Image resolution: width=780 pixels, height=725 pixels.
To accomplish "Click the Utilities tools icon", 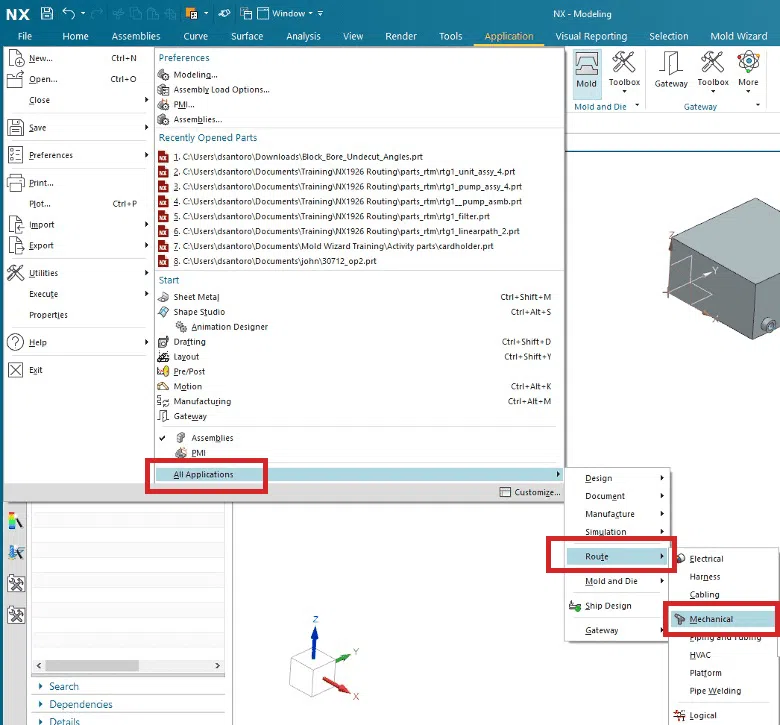I will coord(15,273).
